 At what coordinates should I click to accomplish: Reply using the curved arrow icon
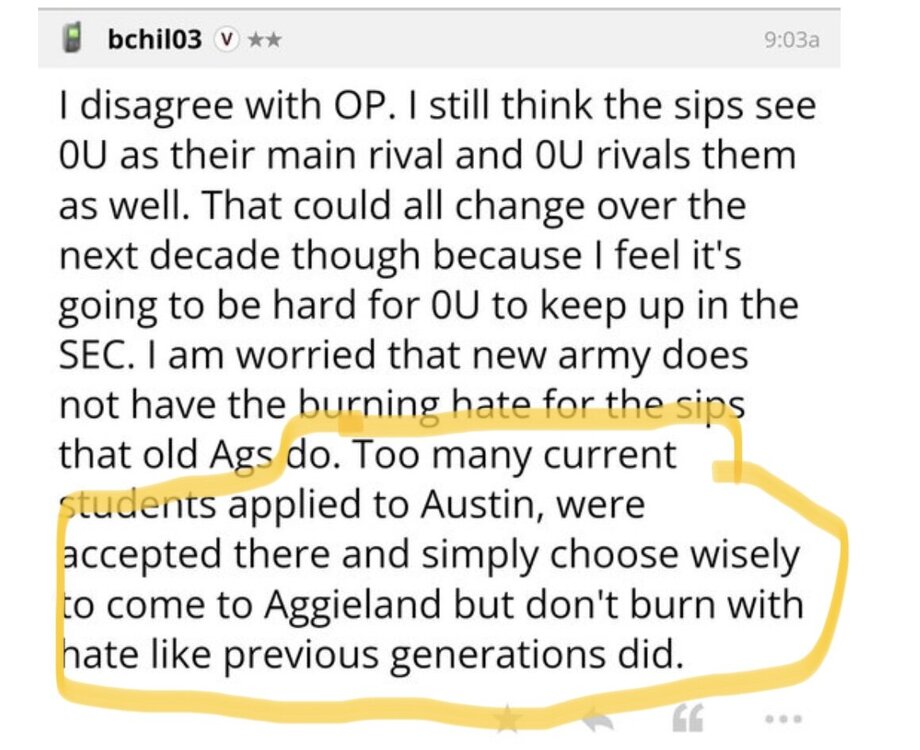point(599,716)
